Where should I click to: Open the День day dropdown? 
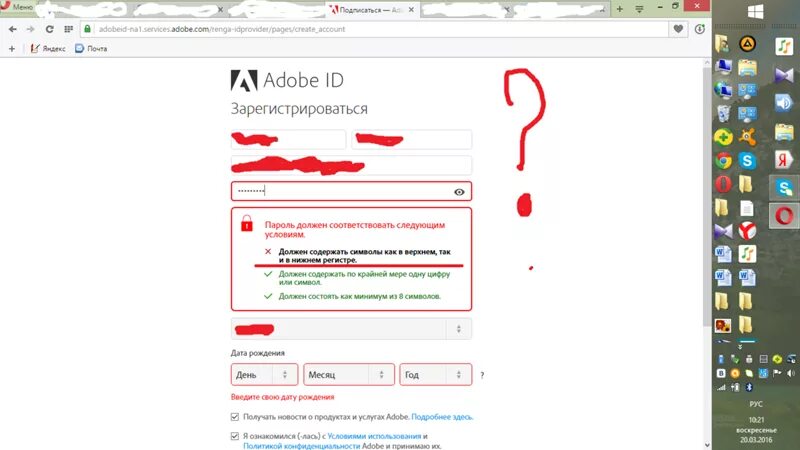(x=264, y=374)
